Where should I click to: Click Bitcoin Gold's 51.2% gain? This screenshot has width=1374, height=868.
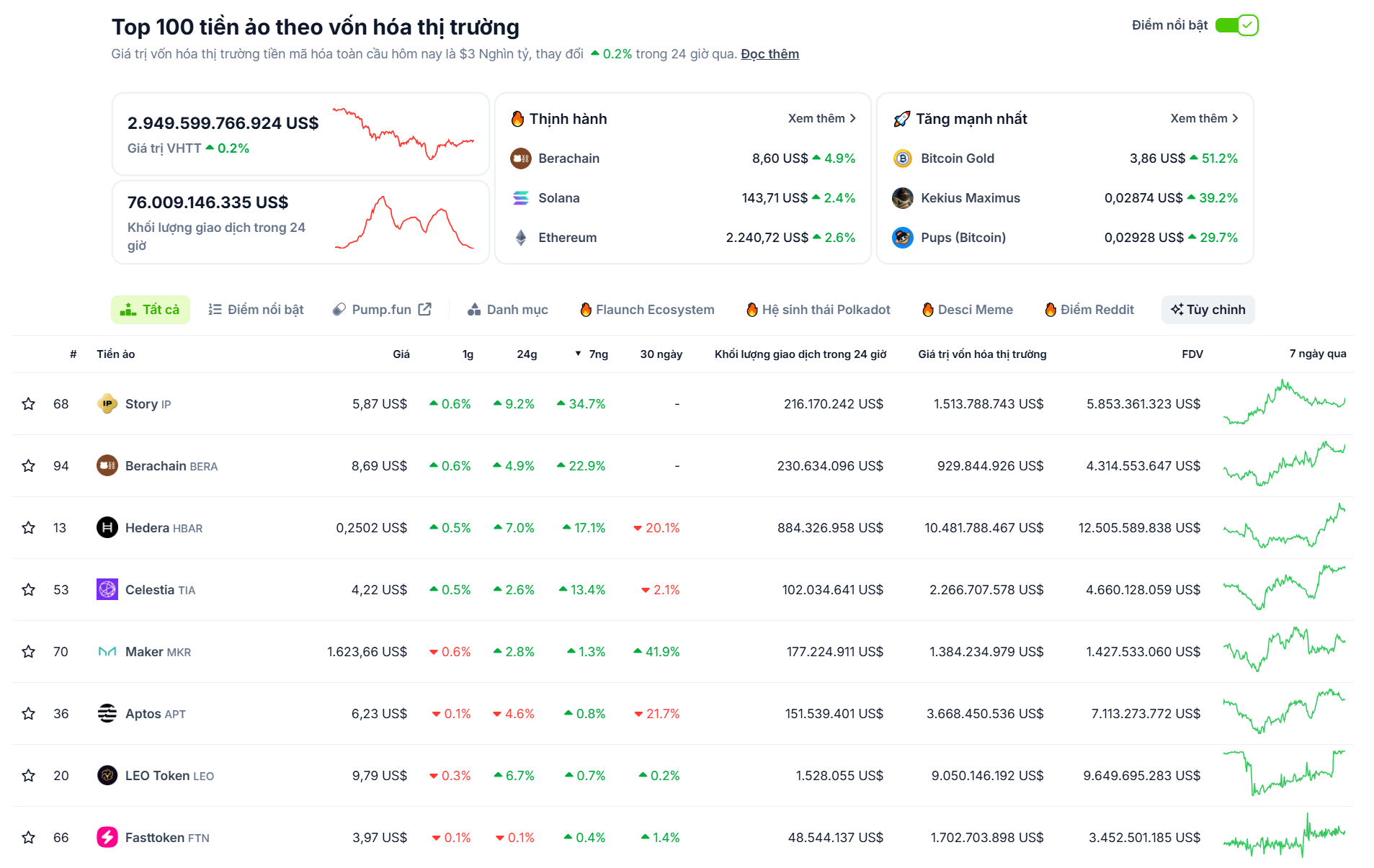point(1213,158)
